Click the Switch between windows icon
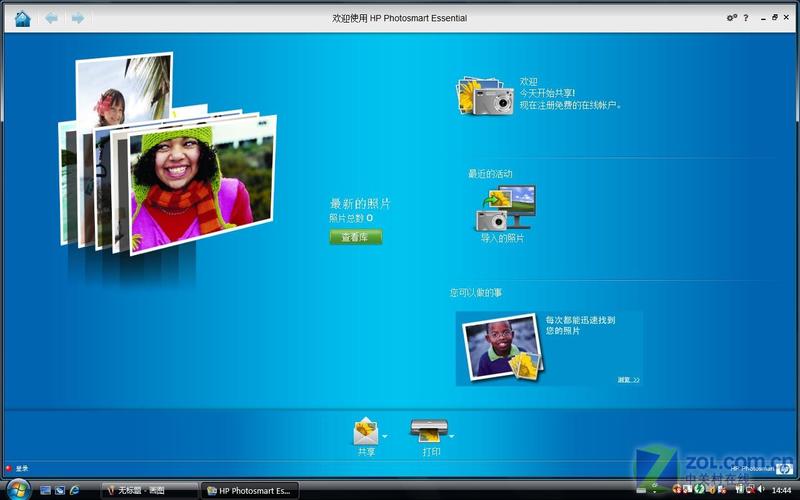This screenshot has height=500, width=800. pyautogui.click(x=60, y=490)
